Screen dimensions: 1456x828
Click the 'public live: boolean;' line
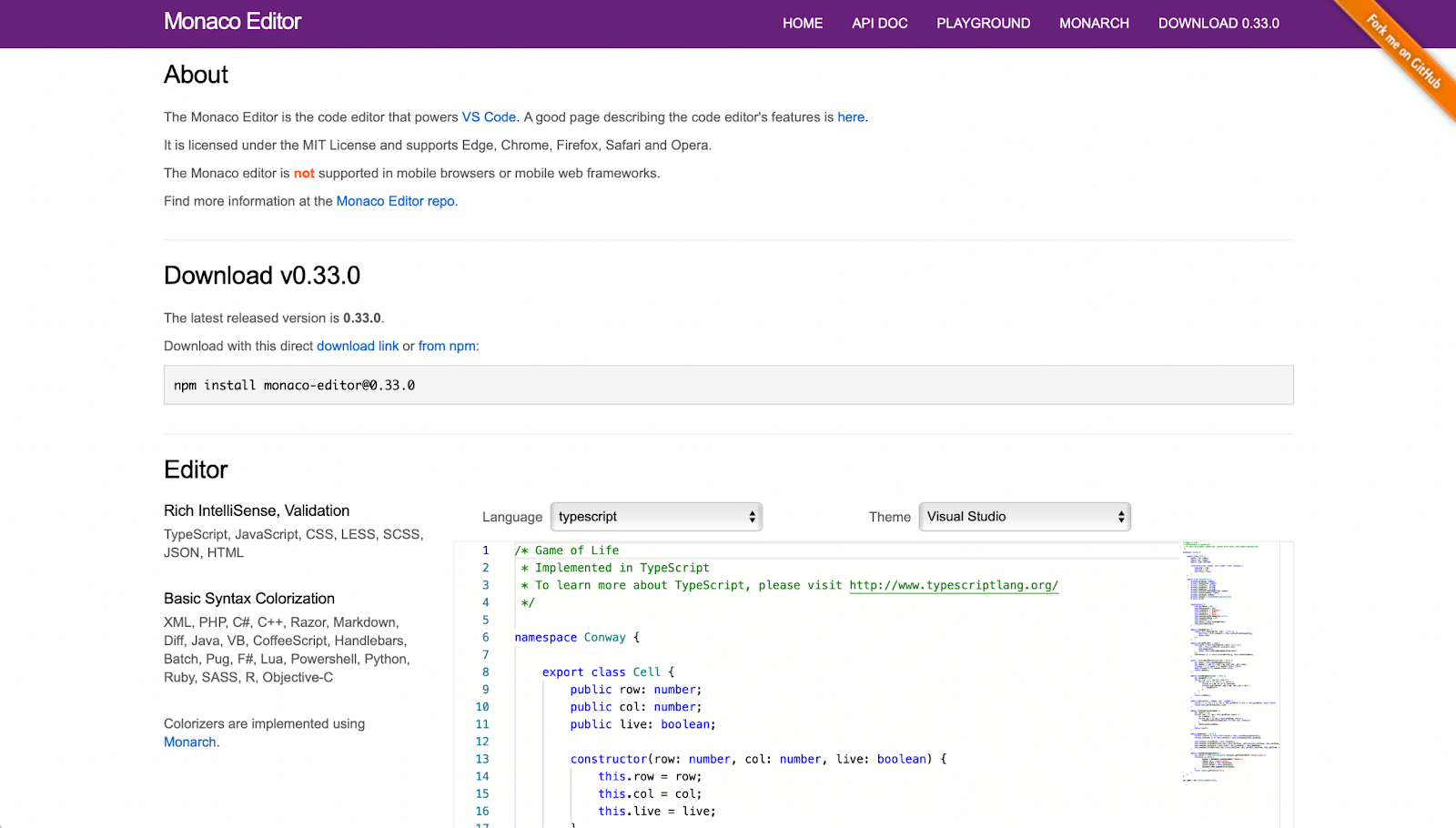click(x=642, y=724)
